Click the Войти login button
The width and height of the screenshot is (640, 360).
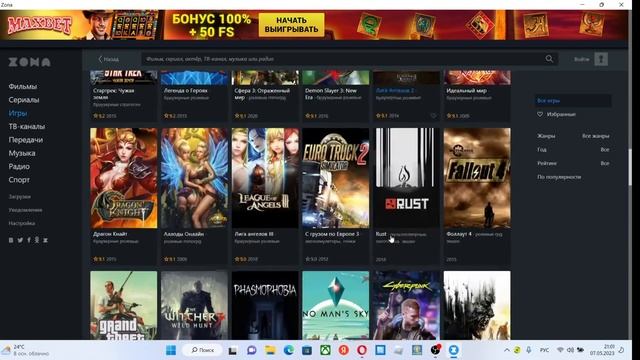coord(581,59)
